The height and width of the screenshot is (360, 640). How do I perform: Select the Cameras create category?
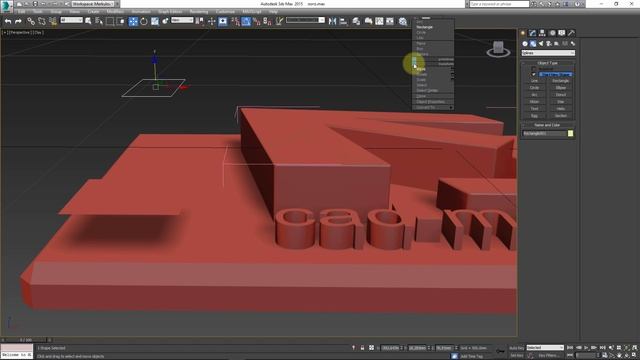(549, 43)
